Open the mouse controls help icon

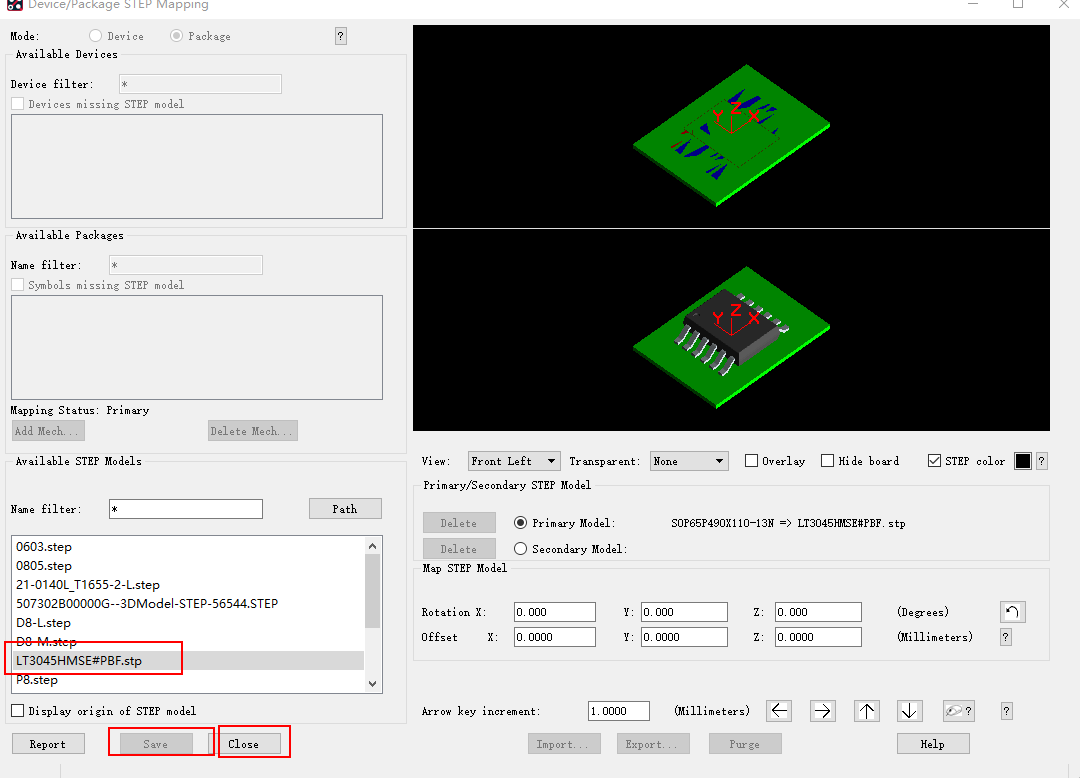[958, 710]
